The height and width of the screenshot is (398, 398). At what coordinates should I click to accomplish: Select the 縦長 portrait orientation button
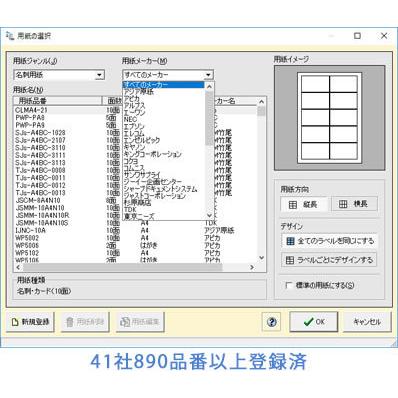click(304, 204)
